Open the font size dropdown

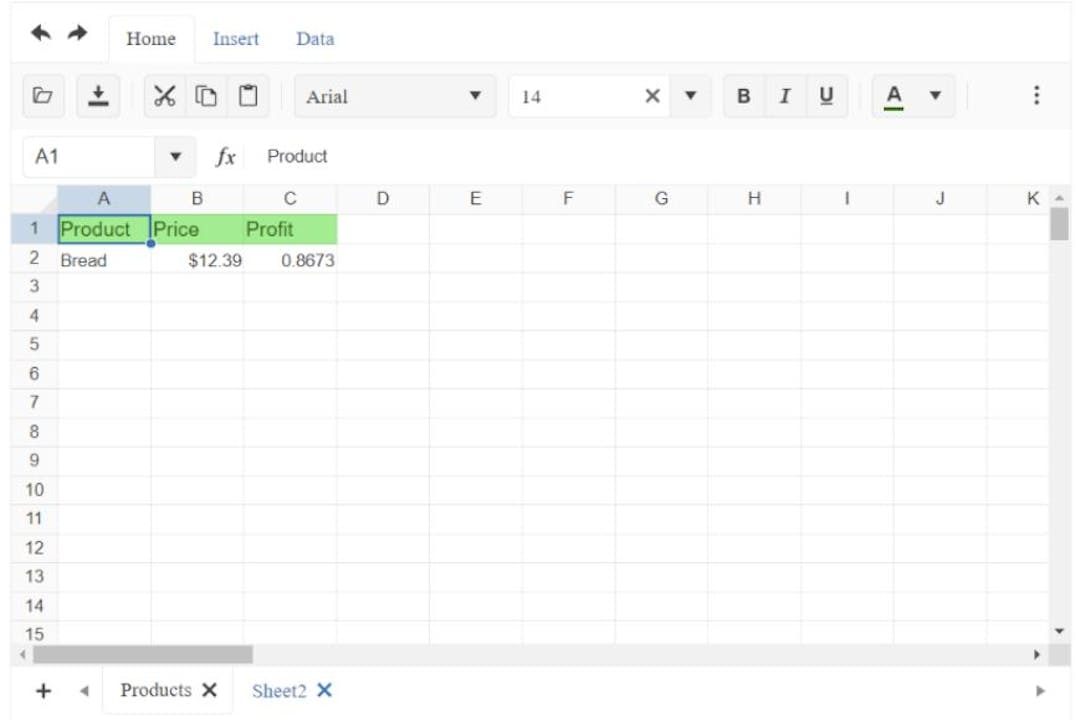pyautogui.click(x=690, y=96)
